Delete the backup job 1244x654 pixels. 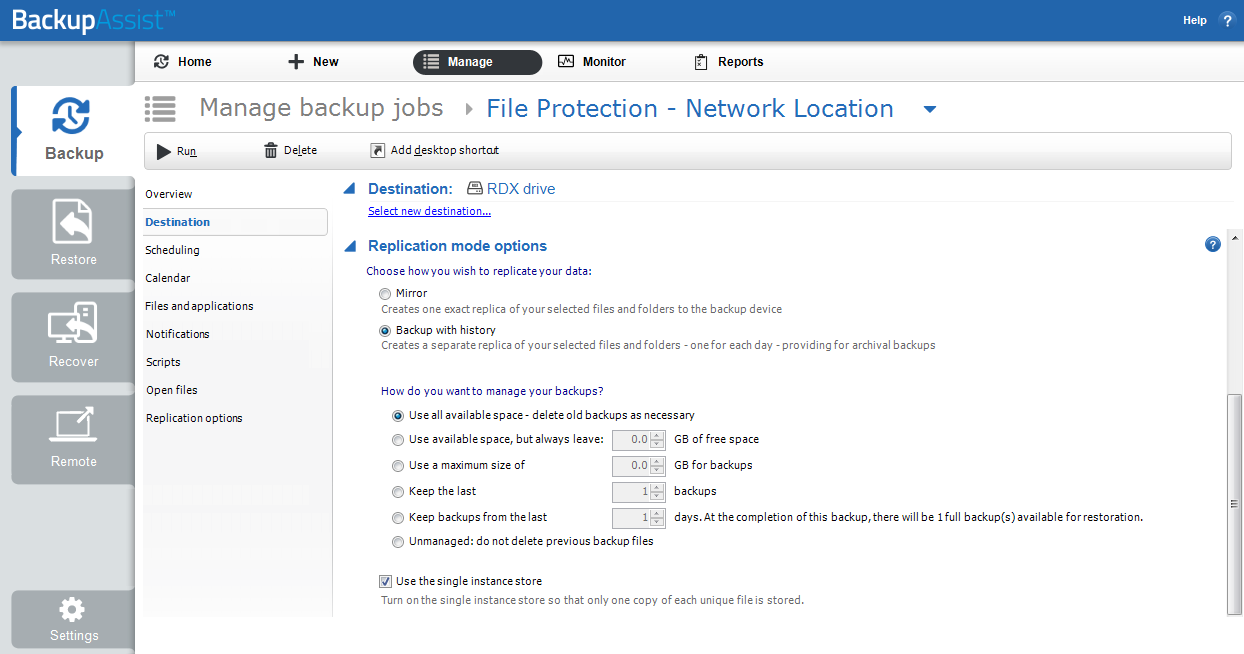tap(290, 151)
